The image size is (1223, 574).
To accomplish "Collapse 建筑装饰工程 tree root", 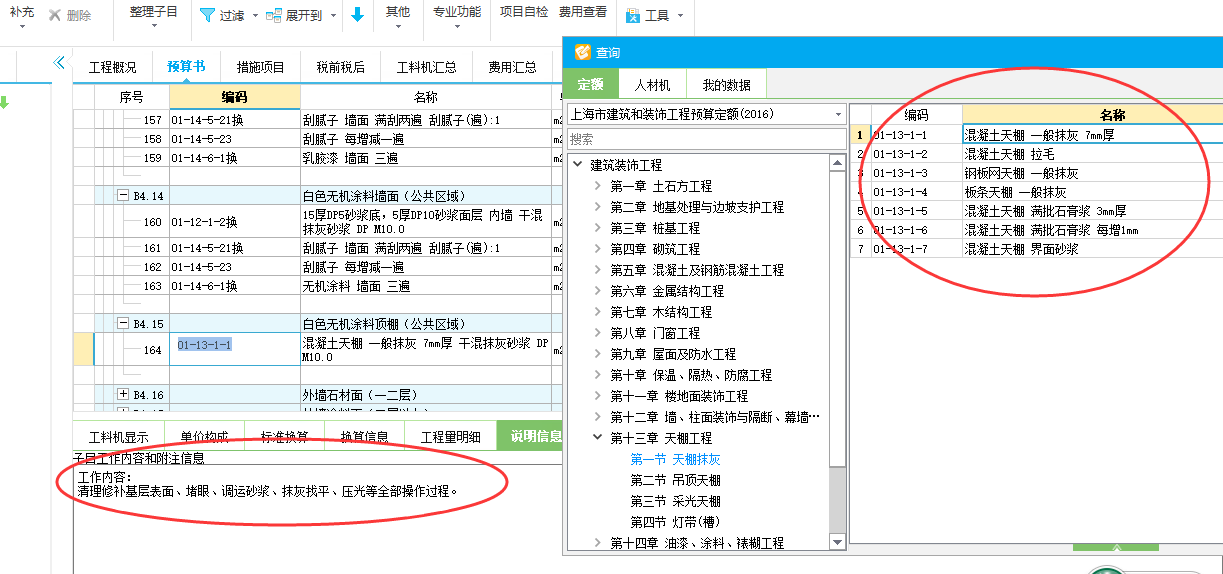I will click(x=577, y=165).
